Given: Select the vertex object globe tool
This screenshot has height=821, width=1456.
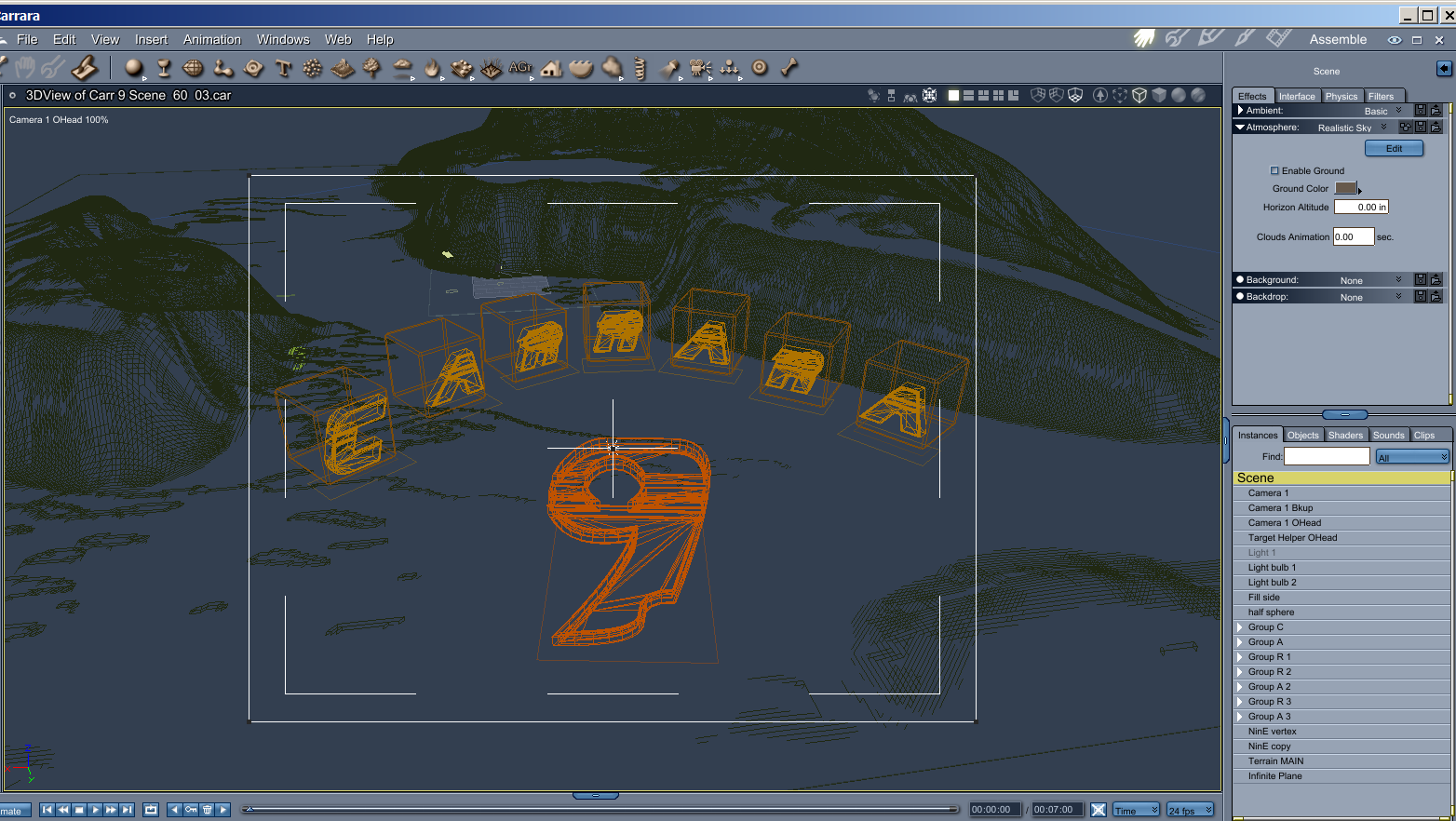Looking at the screenshot, I should pyautogui.click(x=193, y=68).
